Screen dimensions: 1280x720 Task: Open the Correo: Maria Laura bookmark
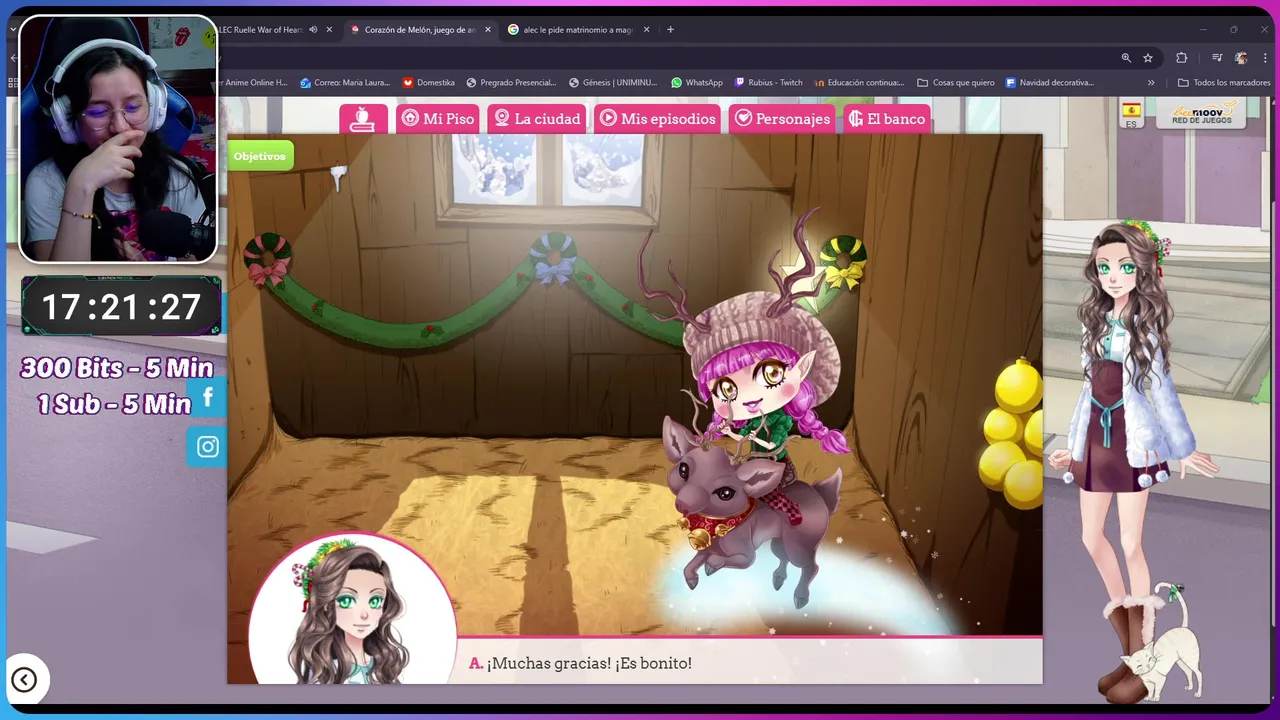coord(345,83)
